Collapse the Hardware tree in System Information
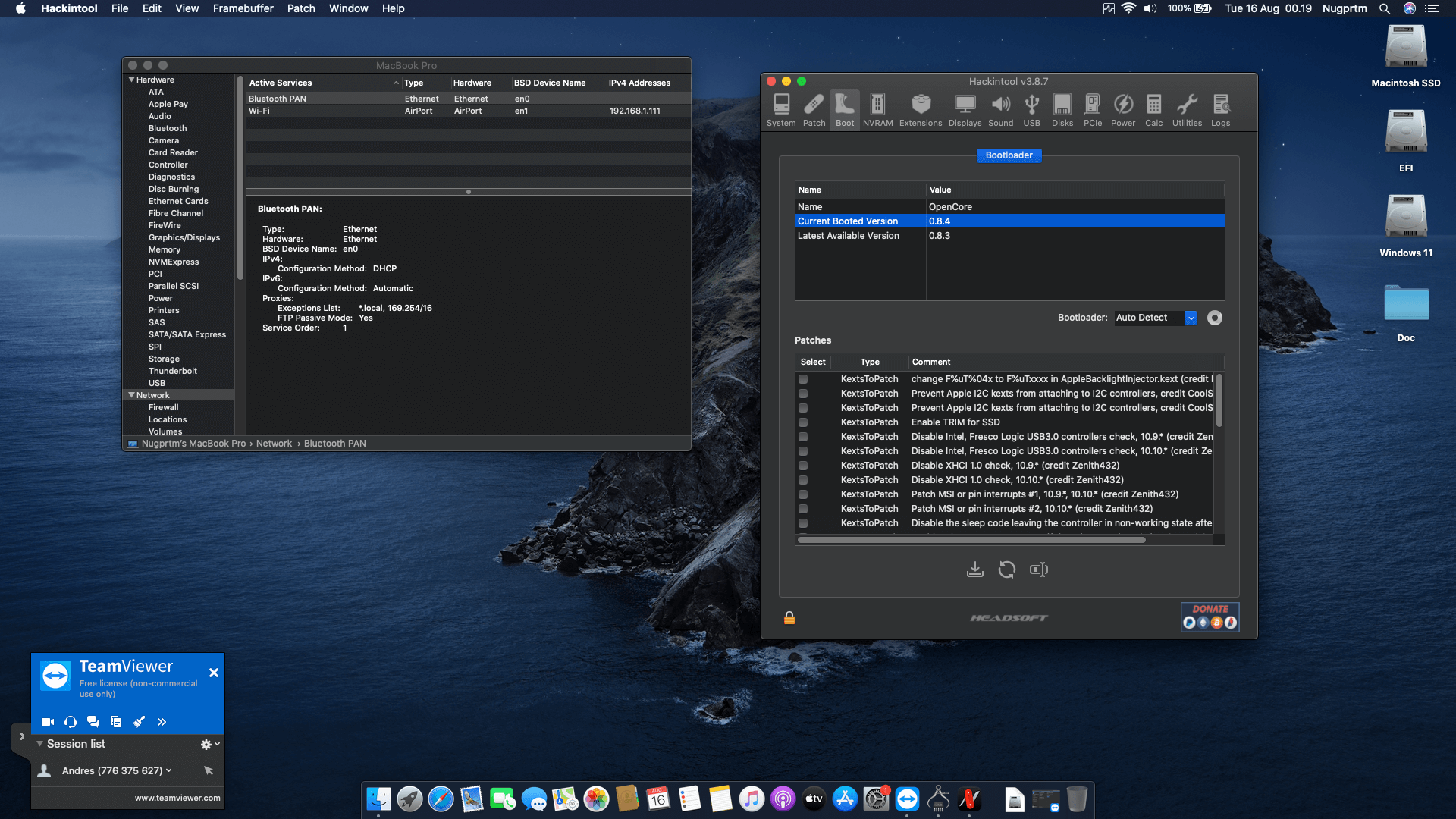Image resolution: width=1456 pixels, height=819 pixels. coord(132,80)
